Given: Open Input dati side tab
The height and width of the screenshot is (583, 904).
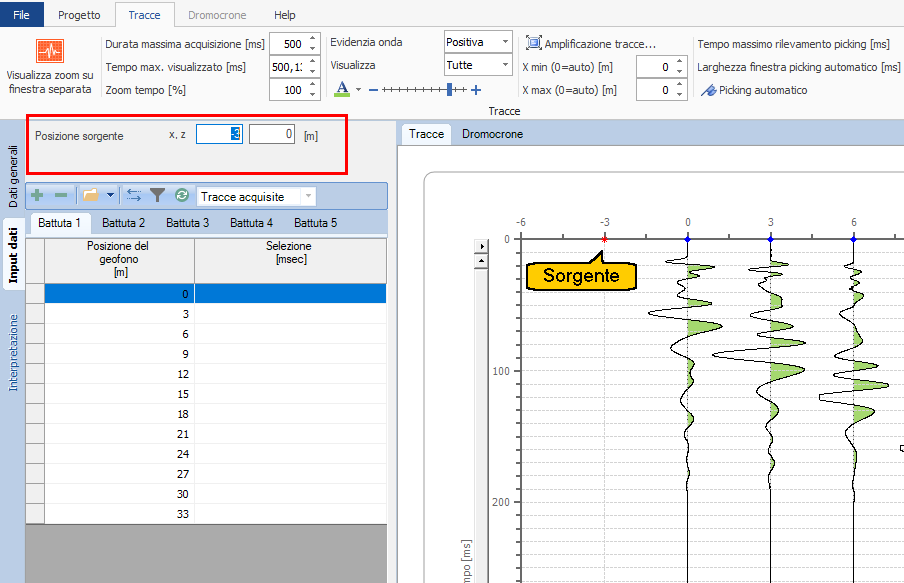Looking at the screenshot, I should coord(13,255).
